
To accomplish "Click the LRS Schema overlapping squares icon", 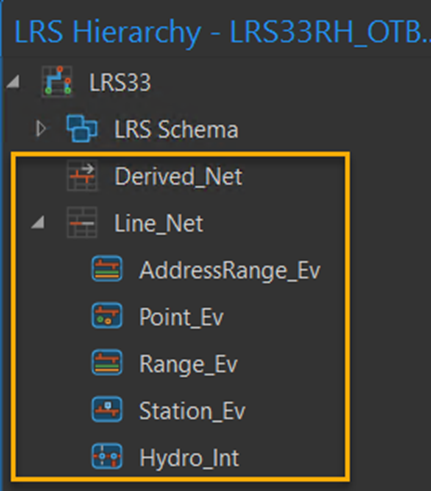I will pos(82,129).
